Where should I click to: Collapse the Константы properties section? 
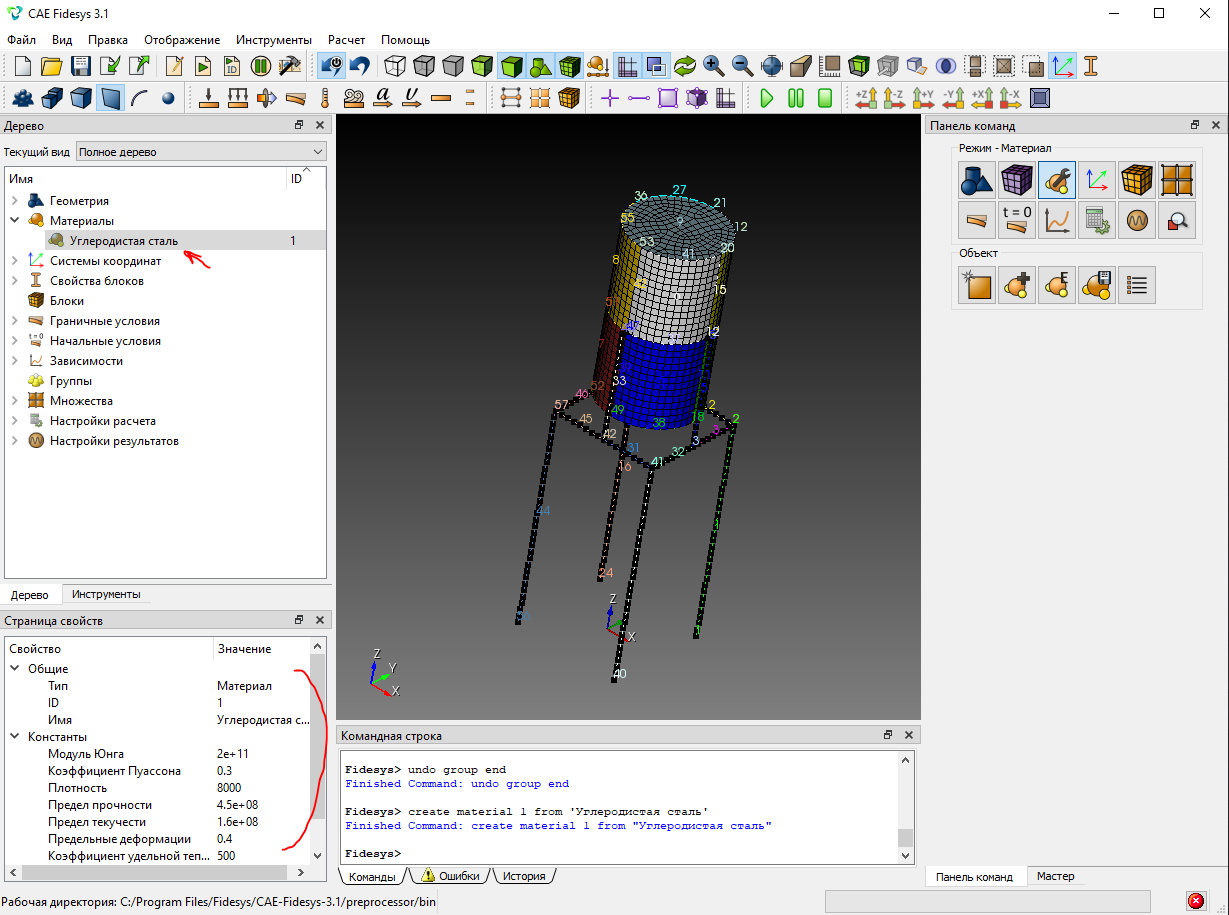tap(15, 737)
